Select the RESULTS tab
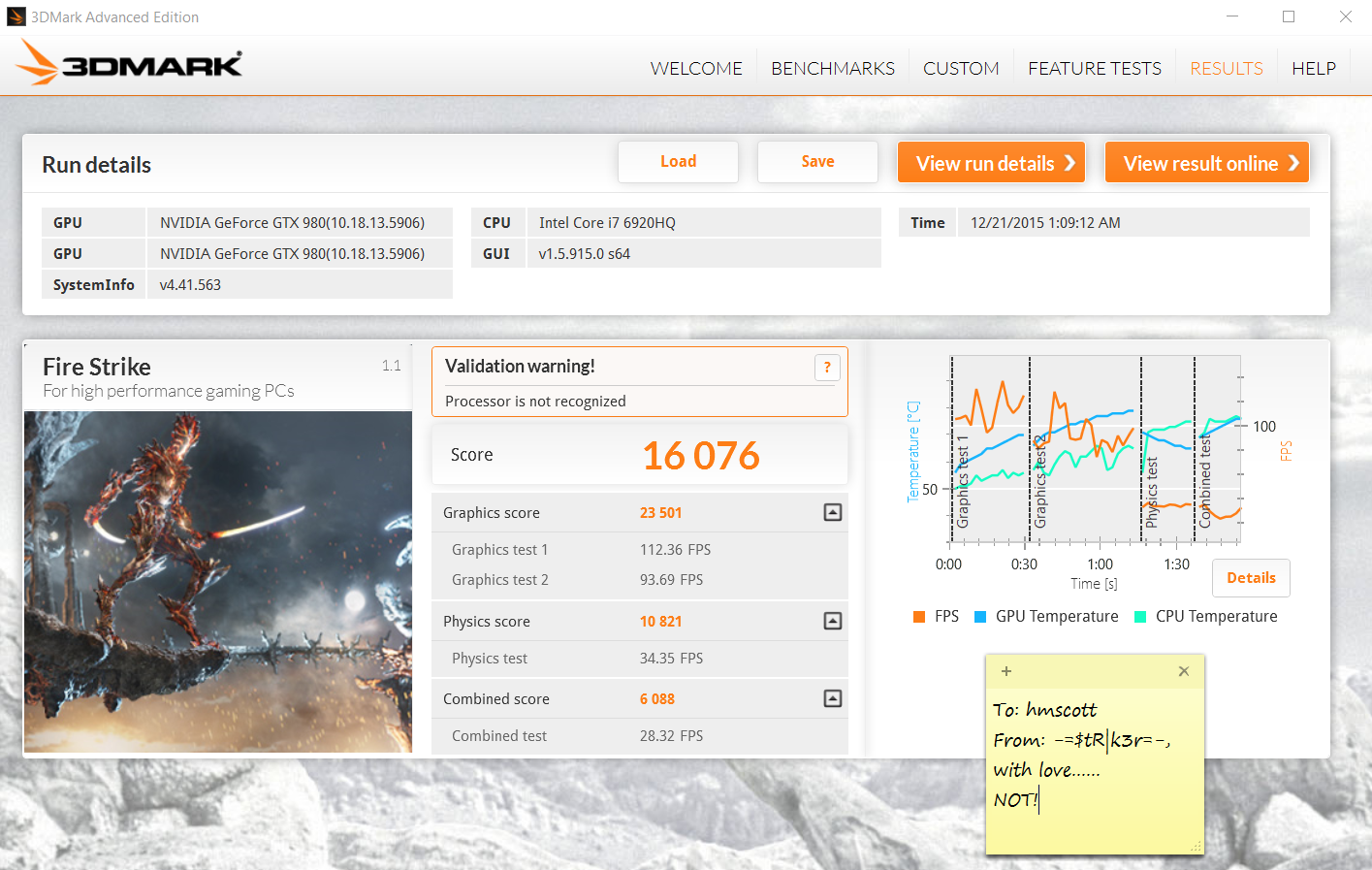The width and height of the screenshot is (1372, 870). (1227, 68)
